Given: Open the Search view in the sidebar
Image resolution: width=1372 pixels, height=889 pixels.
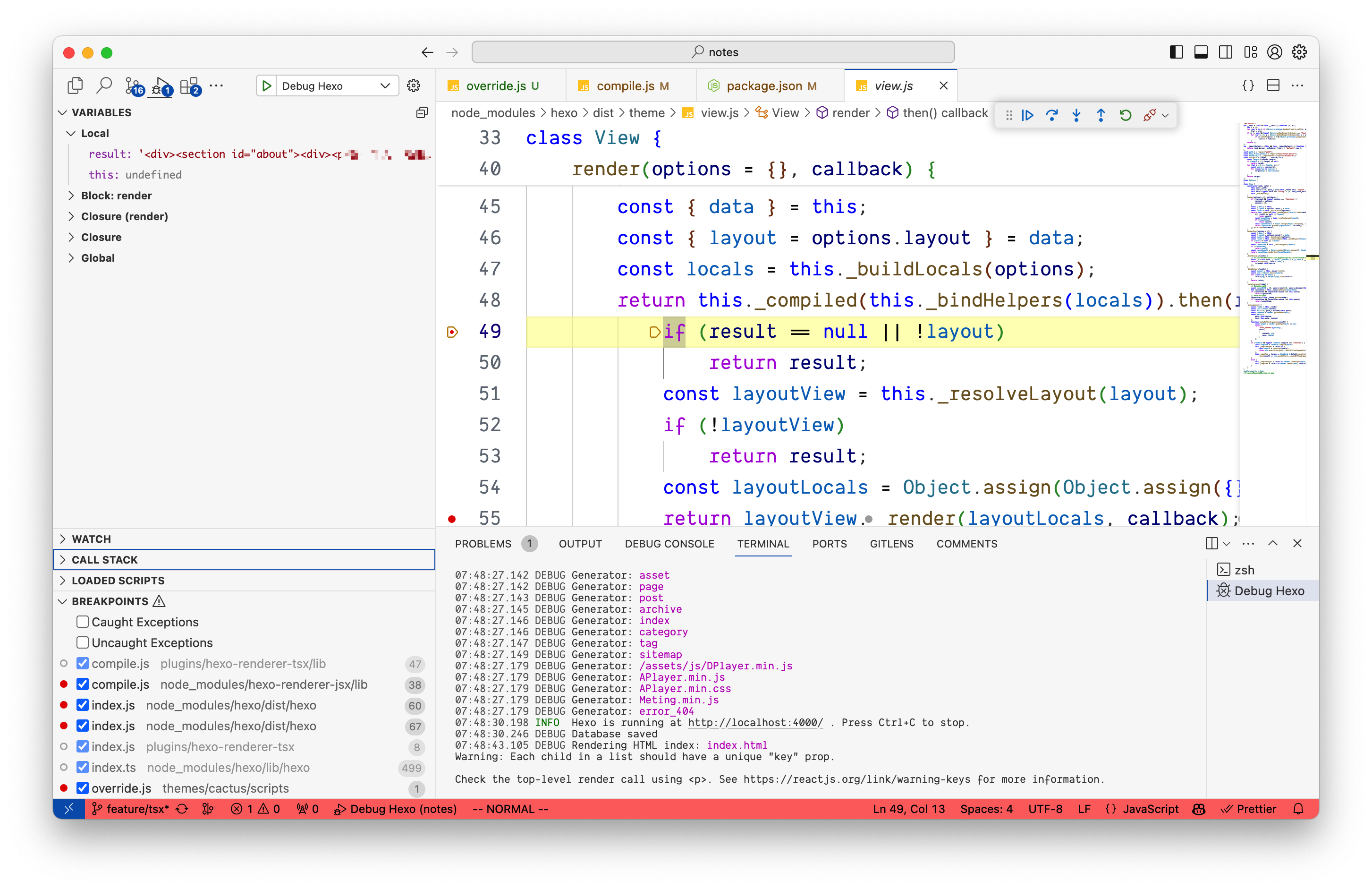Looking at the screenshot, I should click(x=104, y=86).
